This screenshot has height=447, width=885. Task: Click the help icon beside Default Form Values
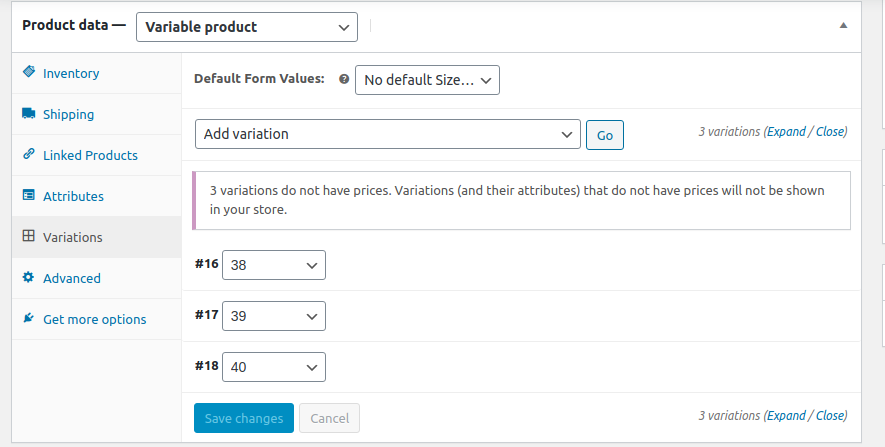pyautogui.click(x=344, y=80)
